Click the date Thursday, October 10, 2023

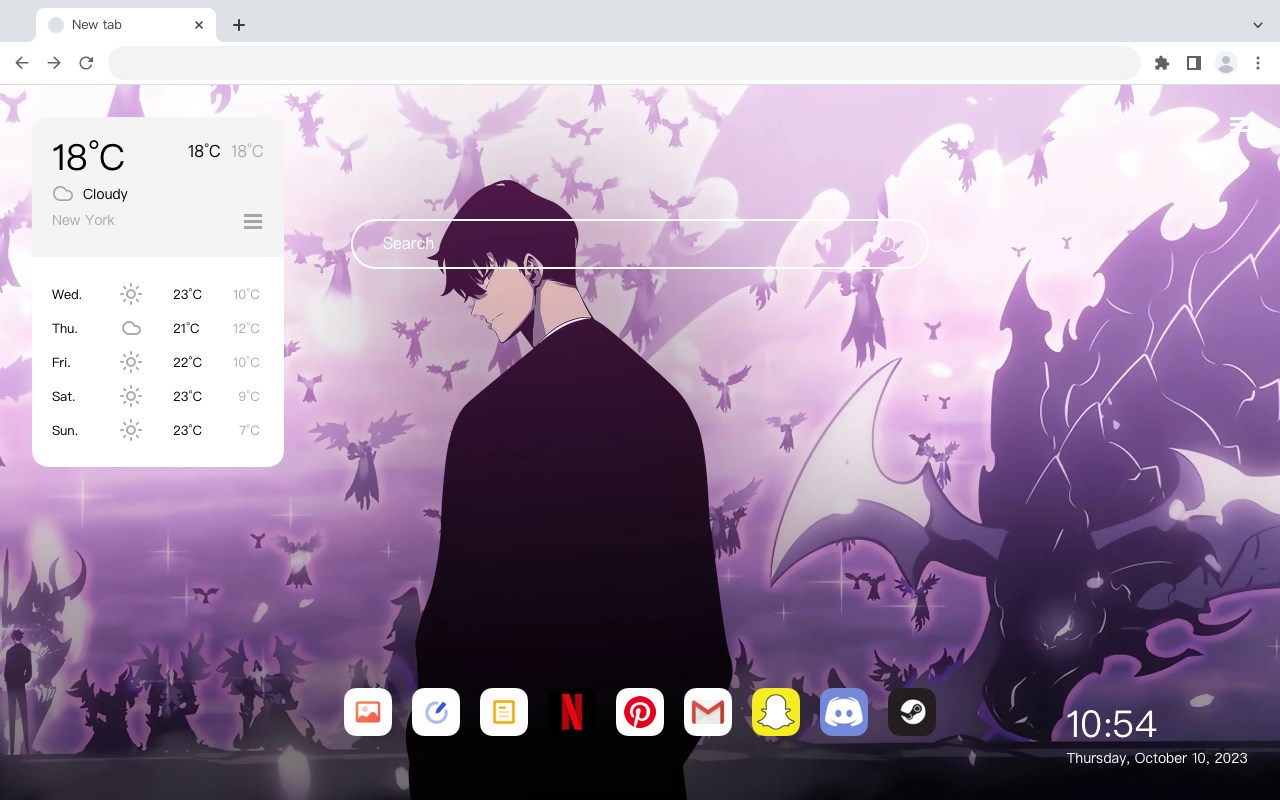(1157, 758)
